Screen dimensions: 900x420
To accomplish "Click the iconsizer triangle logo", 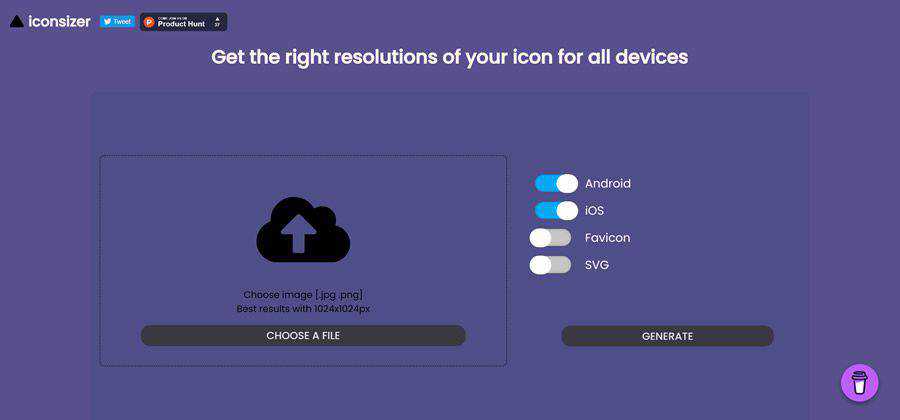I will point(17,21).
